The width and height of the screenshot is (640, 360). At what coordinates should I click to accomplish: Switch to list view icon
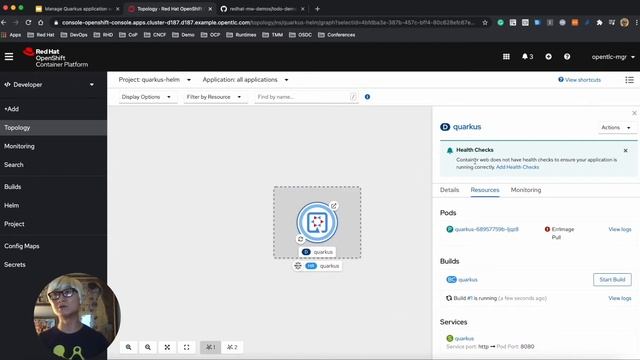pyautogui.click(x=629, y=80)
